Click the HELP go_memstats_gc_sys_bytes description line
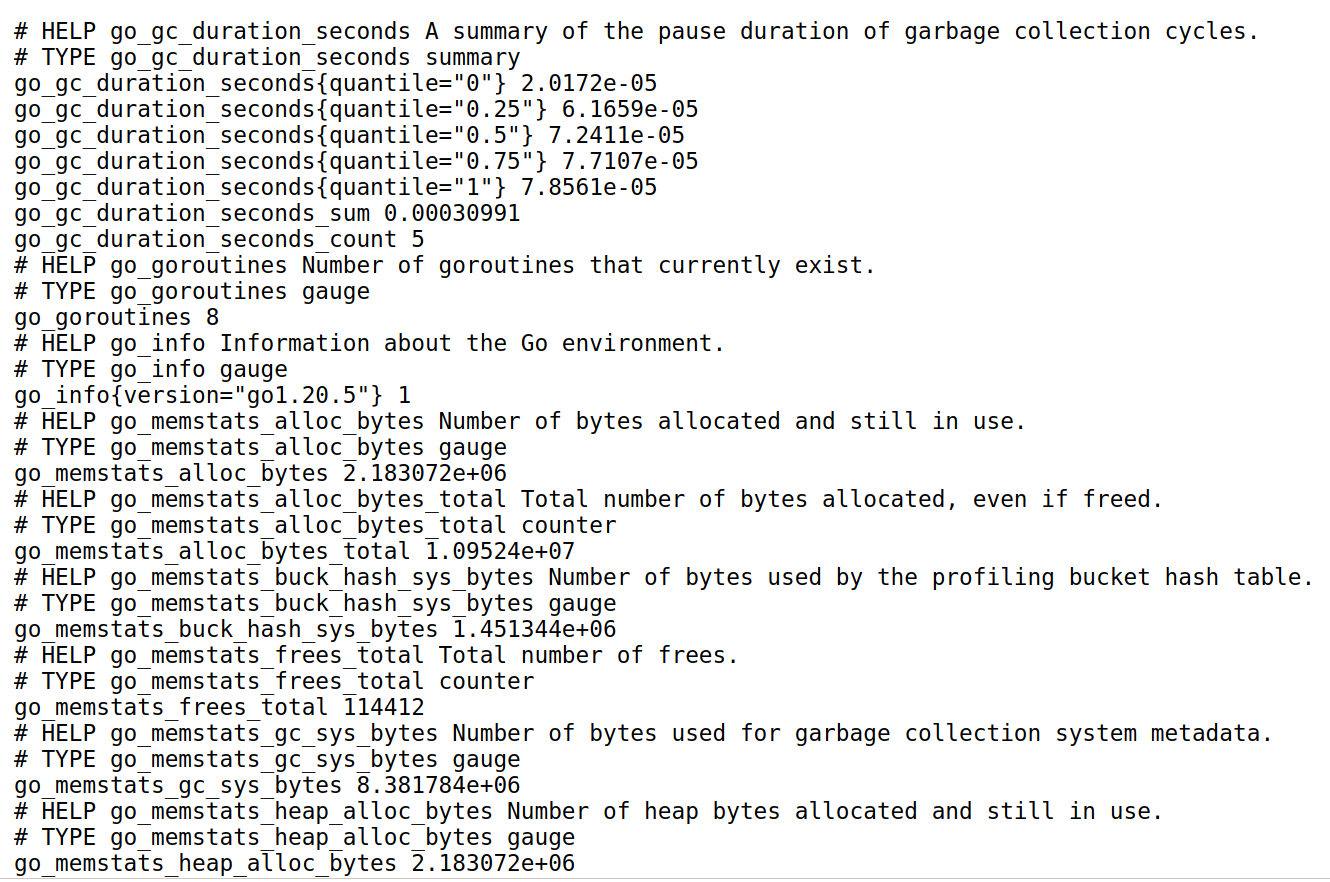This screenshot has width=1330, height=882. pyautogui.click(x=643, y=734)
